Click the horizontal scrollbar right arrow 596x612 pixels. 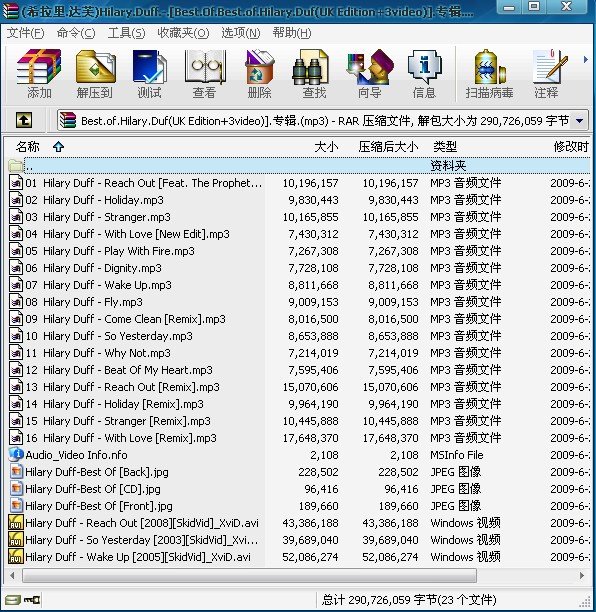tap(582, 575)
